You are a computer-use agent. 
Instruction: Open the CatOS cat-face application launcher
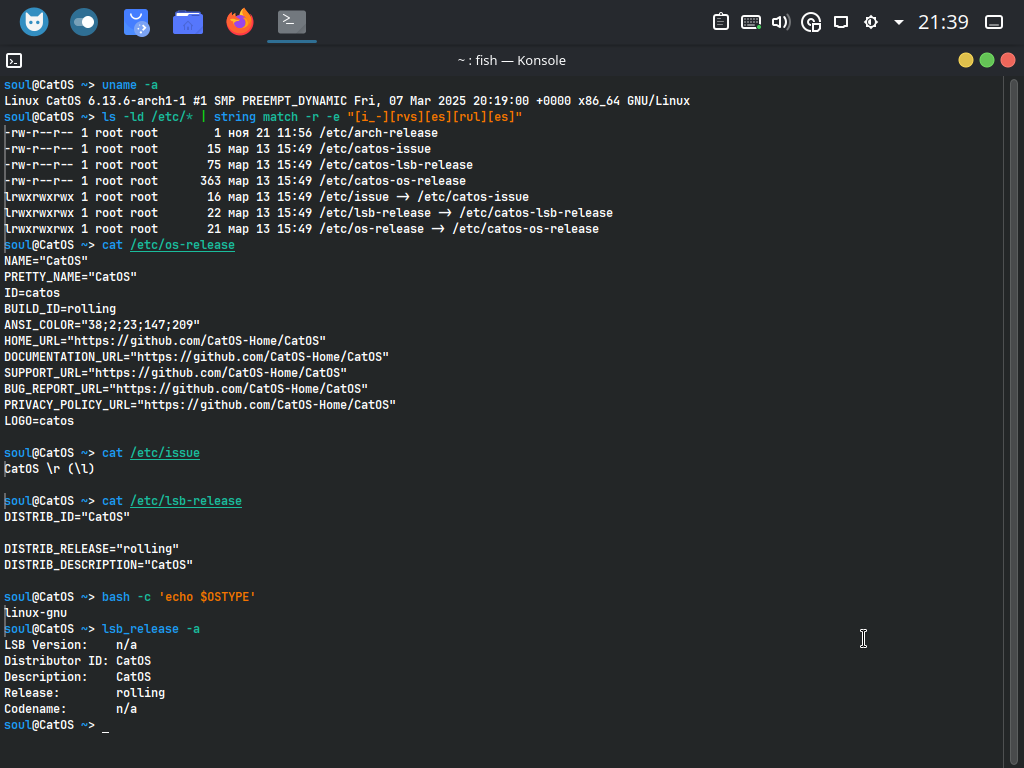click(x=34, y=22)
